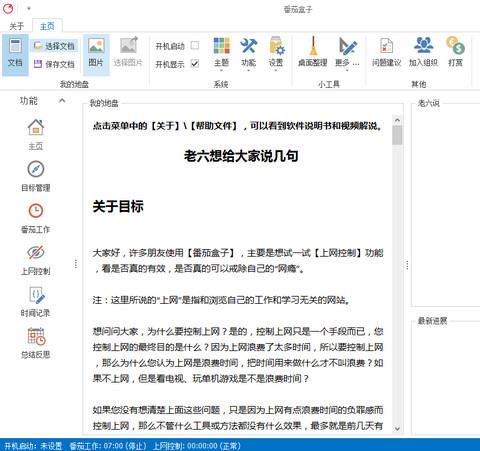Uncheck the 开机显示 checkbox
The width and height of the screenshot is (480, 451).
point(195,63)
